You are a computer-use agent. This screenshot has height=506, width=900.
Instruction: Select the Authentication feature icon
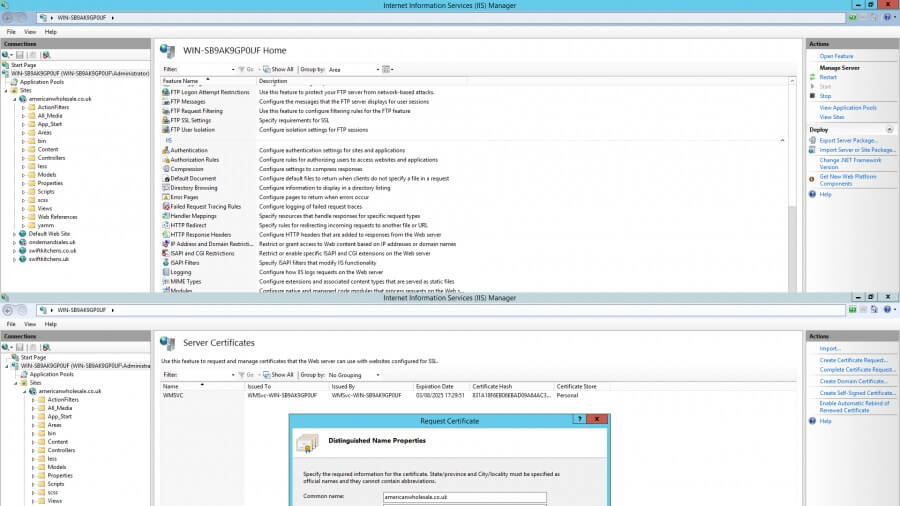coord(164,150)
